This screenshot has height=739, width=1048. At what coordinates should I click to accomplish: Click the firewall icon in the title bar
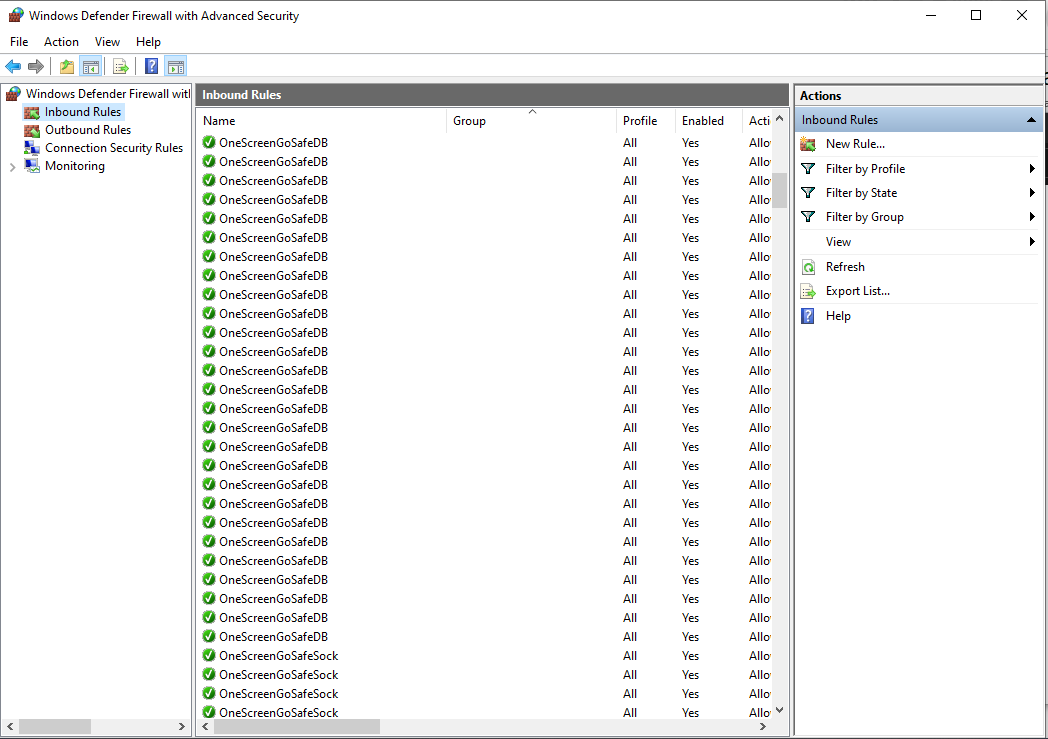pos(16,15)
